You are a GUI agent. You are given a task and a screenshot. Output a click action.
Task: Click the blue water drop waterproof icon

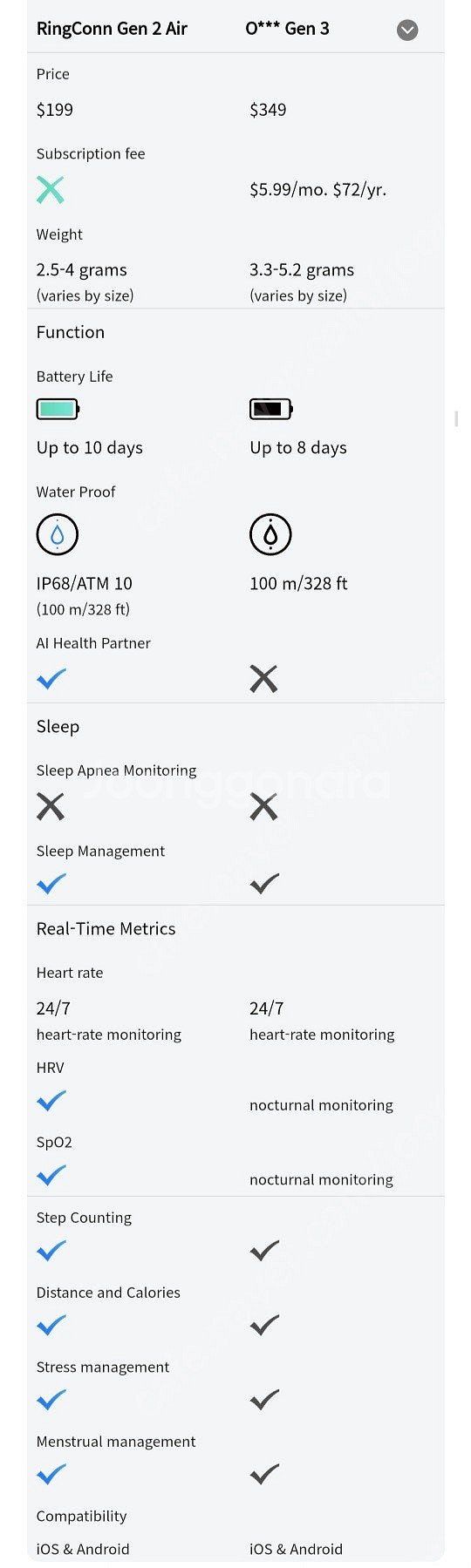pos(58,534)
